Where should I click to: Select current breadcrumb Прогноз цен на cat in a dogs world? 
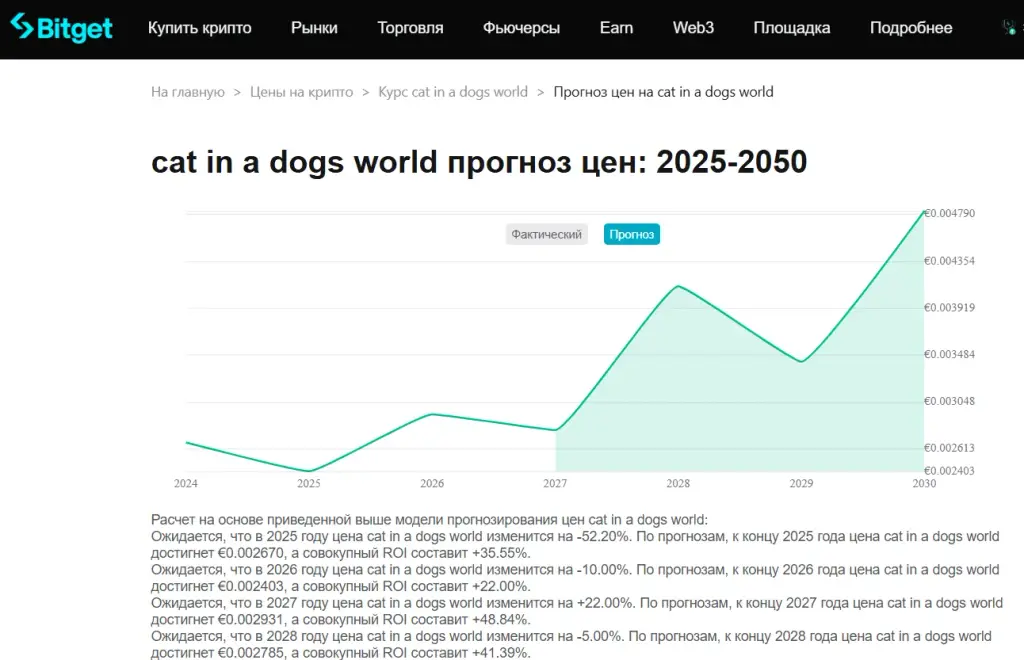point(664,92)
